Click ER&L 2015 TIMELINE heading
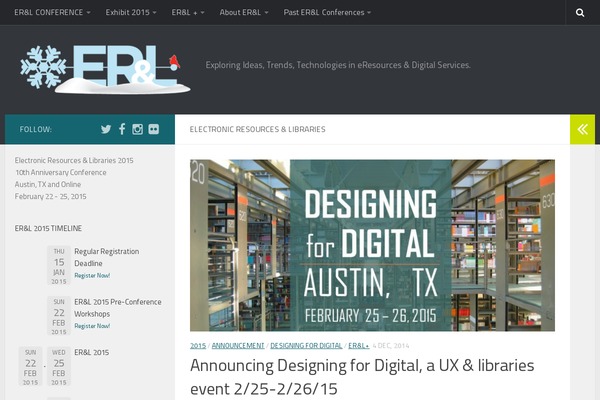The image size is (600, 400). 48,228
